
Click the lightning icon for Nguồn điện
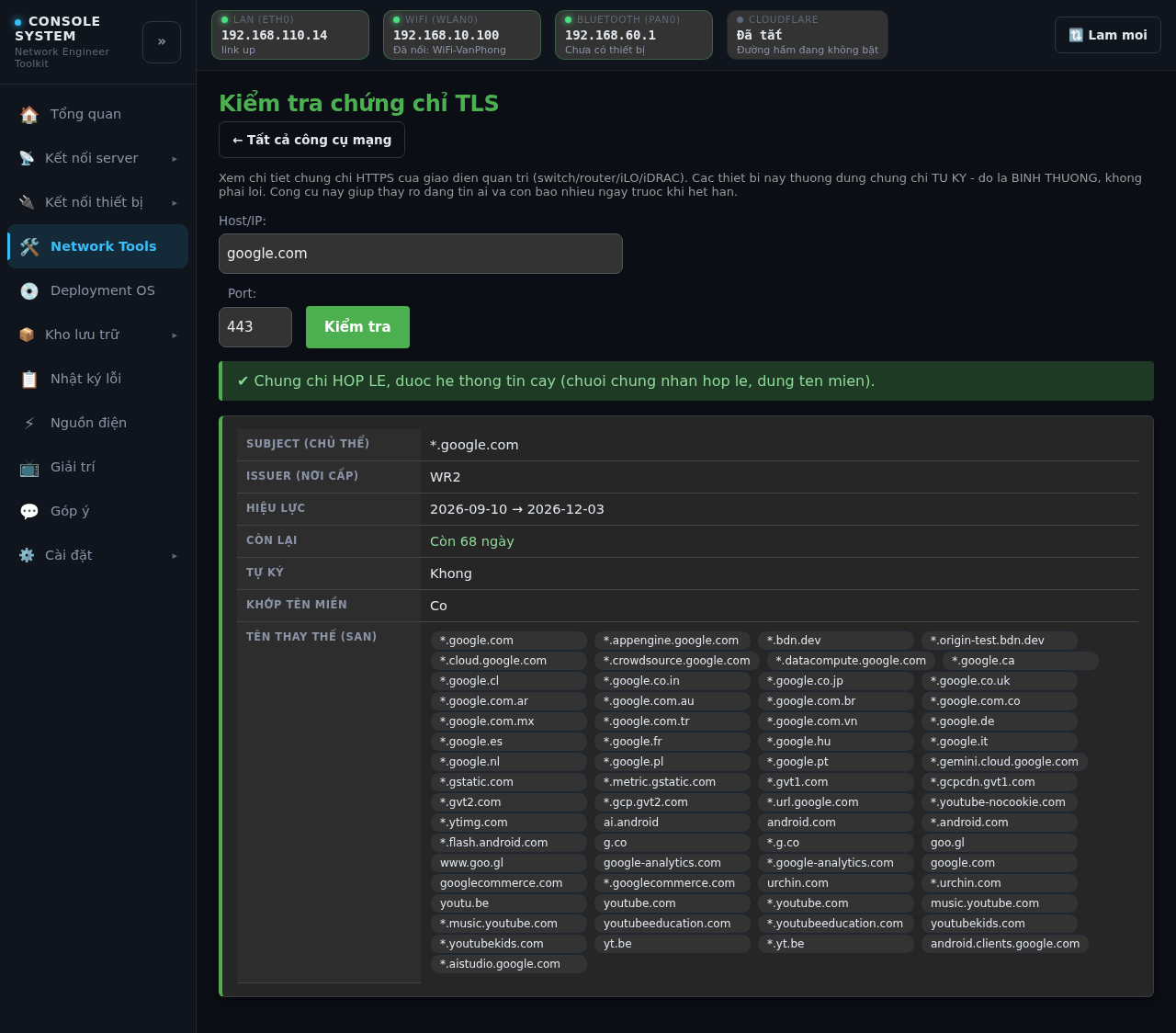coord(29,423)
